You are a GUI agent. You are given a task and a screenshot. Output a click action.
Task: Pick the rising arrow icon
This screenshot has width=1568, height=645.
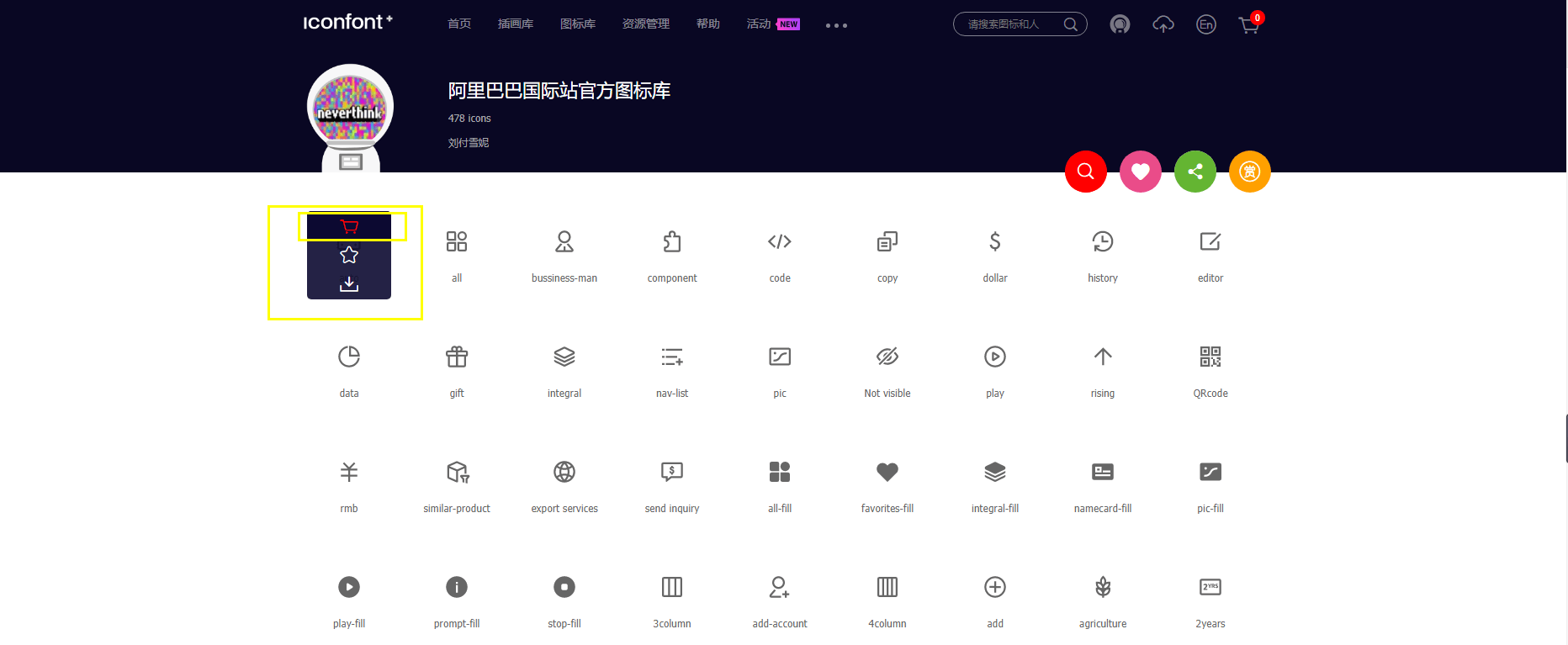point(1103,357)
